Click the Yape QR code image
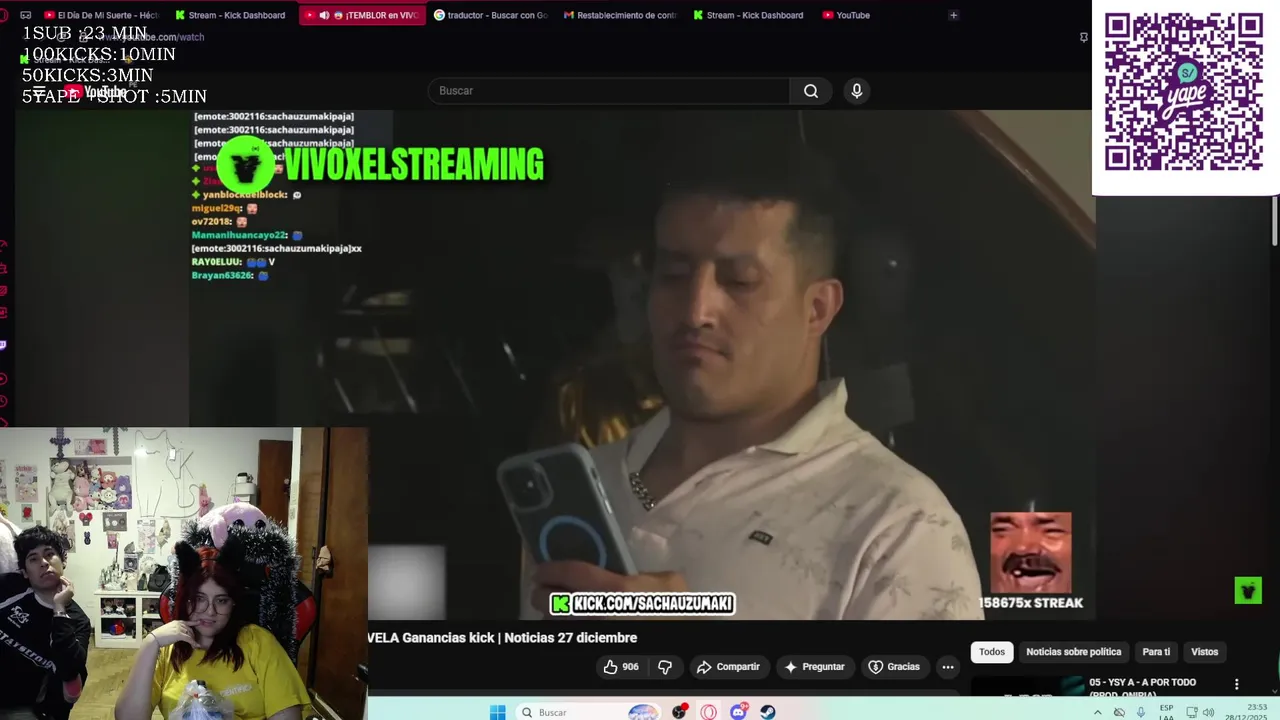The height and width of the screenshot is (720, 1280). tap(1184, 92)
